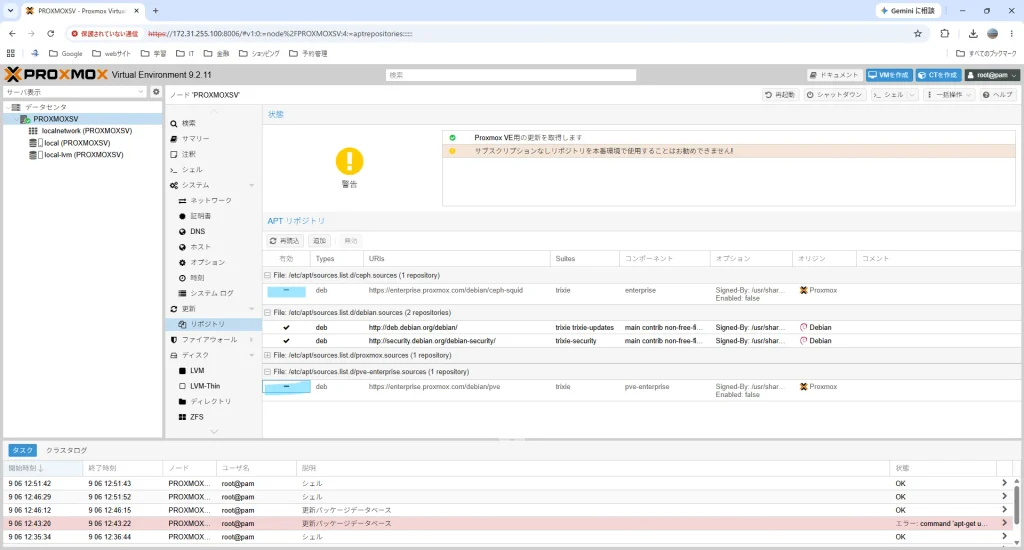This screenshot has height=550, width=1024.
Task: Expand the proxmox.sources file group
Action: 268,355
